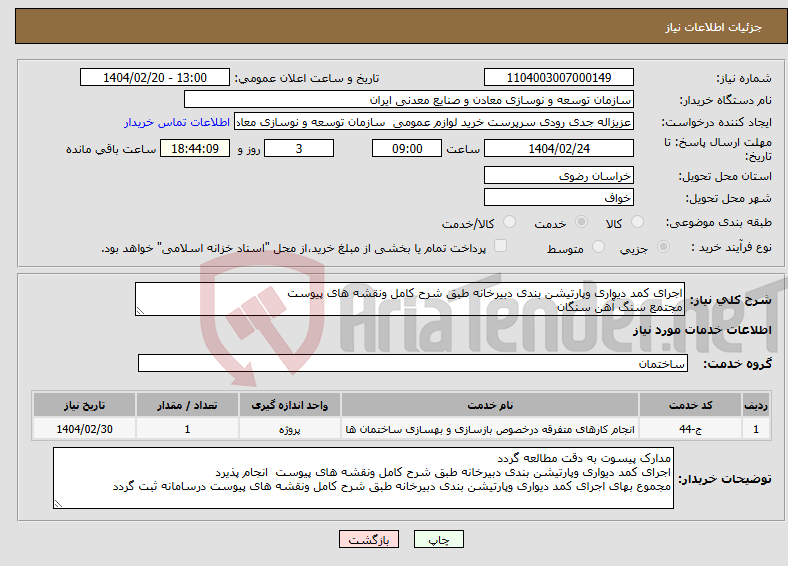Select the جزیی purchase type radio

tap(663, 246)
